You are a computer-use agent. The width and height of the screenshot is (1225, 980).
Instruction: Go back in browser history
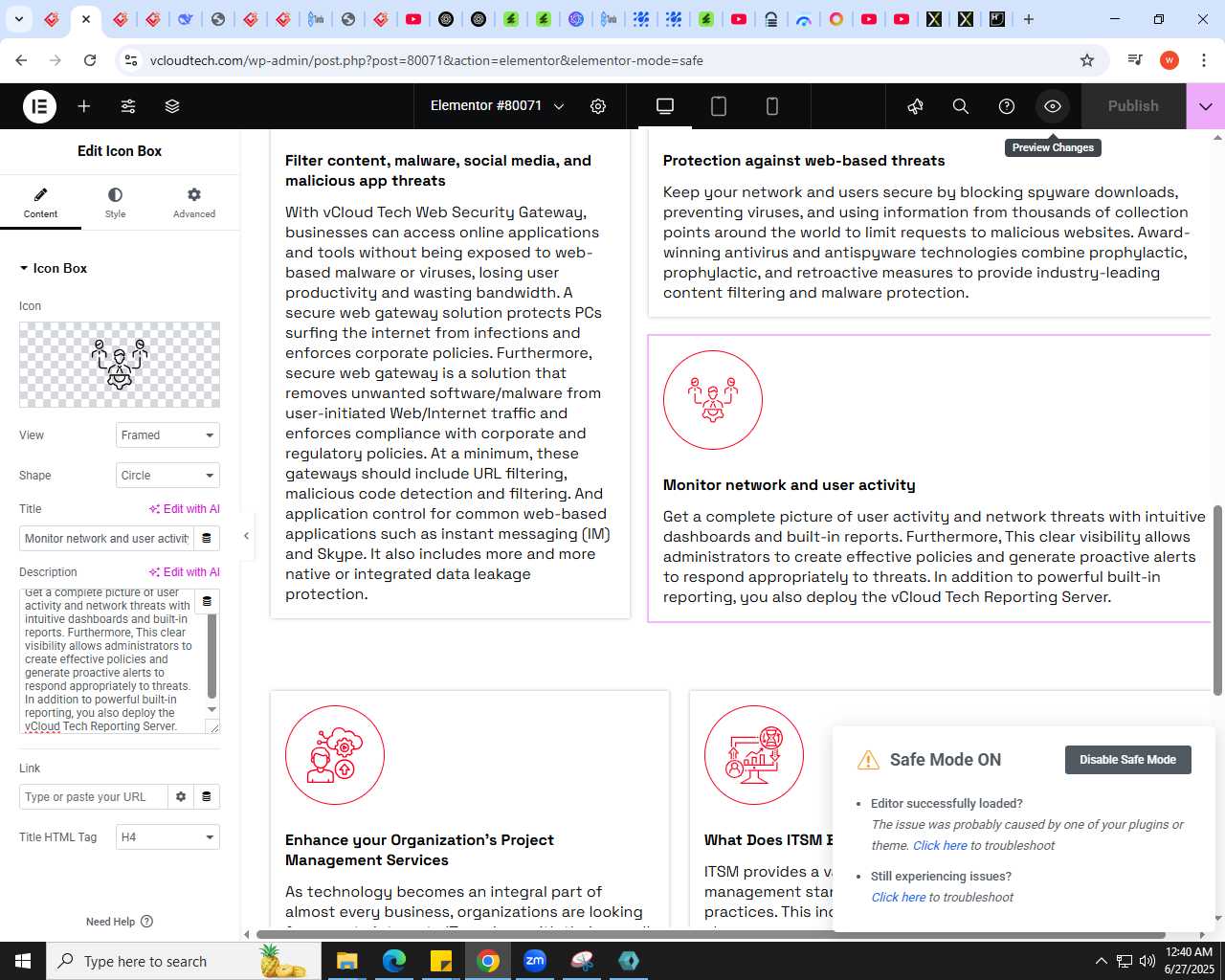(21, 60)
